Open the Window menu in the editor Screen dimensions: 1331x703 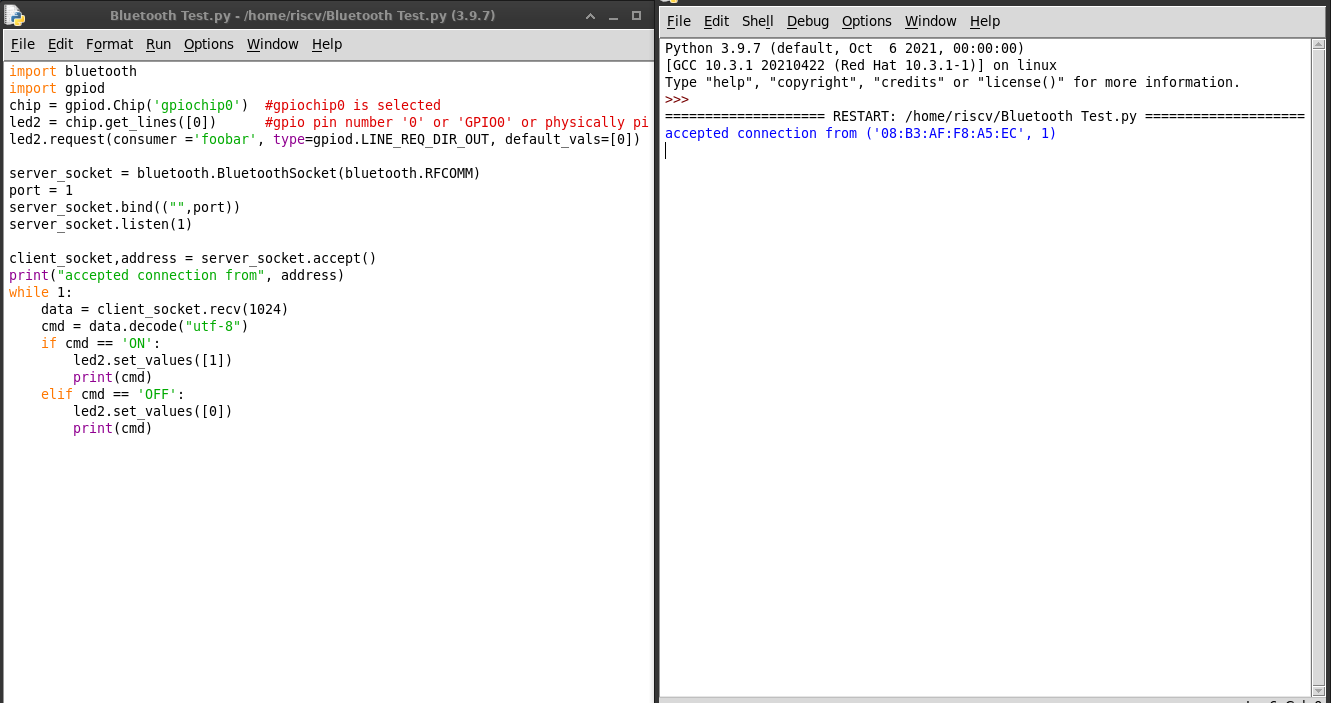pos(272,44)
